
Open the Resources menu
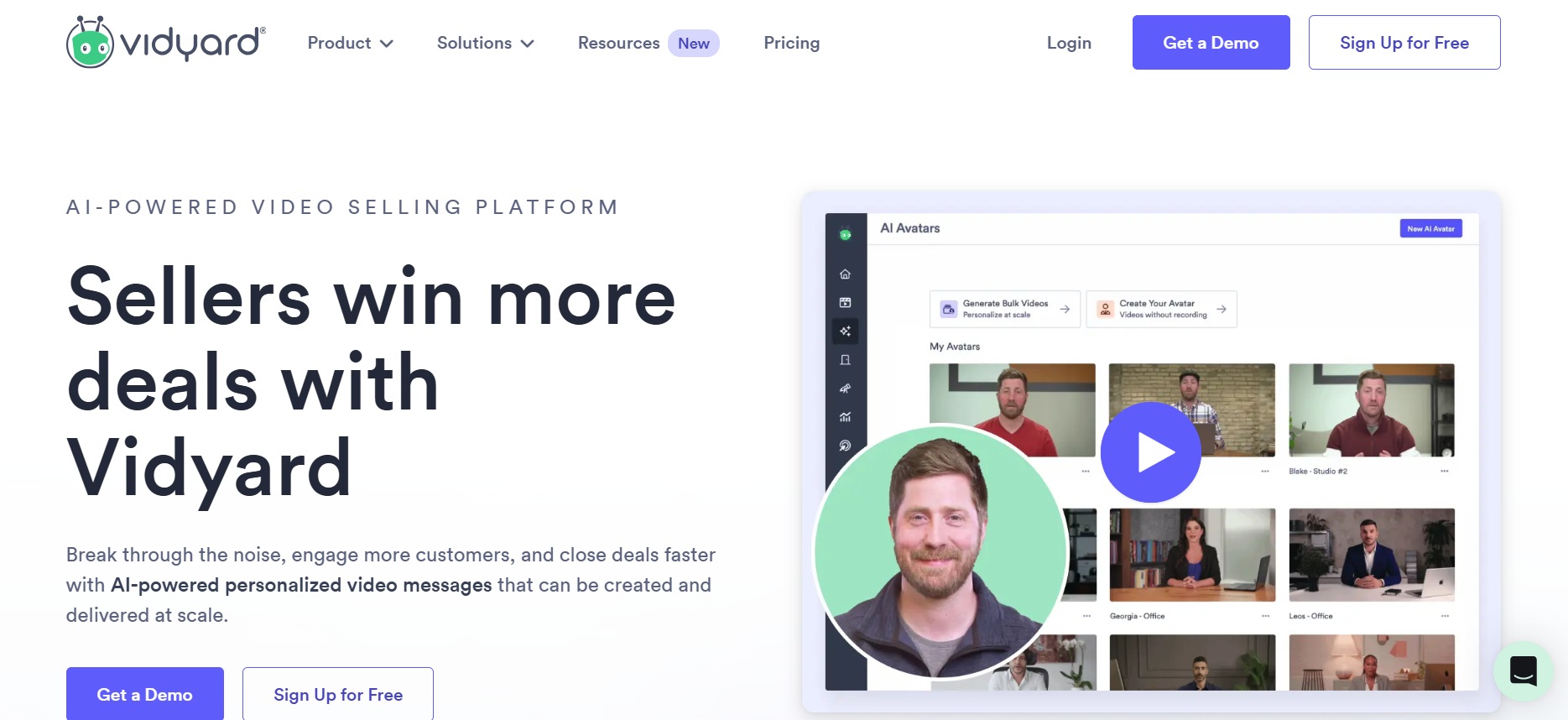(618, 43)
